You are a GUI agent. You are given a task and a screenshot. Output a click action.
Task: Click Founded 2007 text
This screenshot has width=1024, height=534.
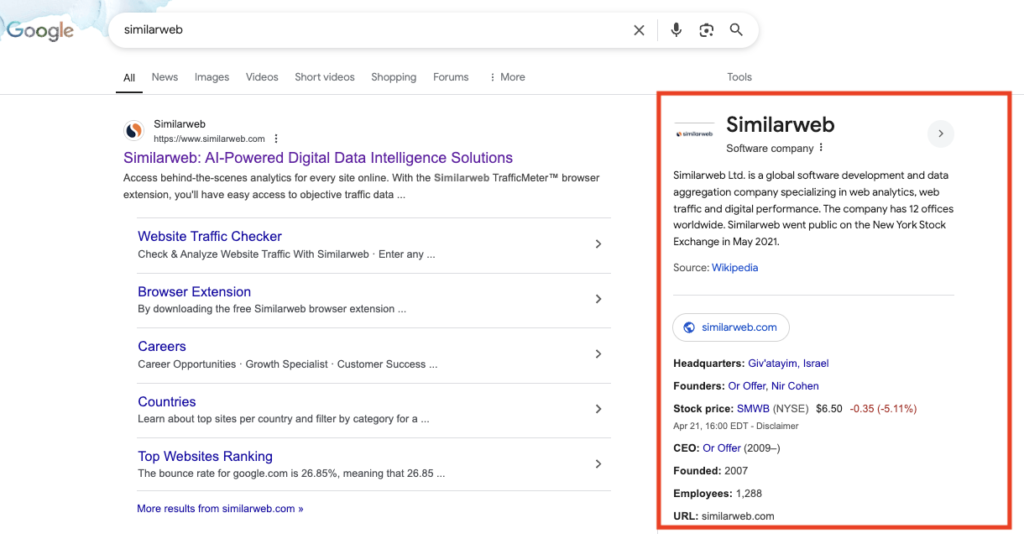point(711,471)
